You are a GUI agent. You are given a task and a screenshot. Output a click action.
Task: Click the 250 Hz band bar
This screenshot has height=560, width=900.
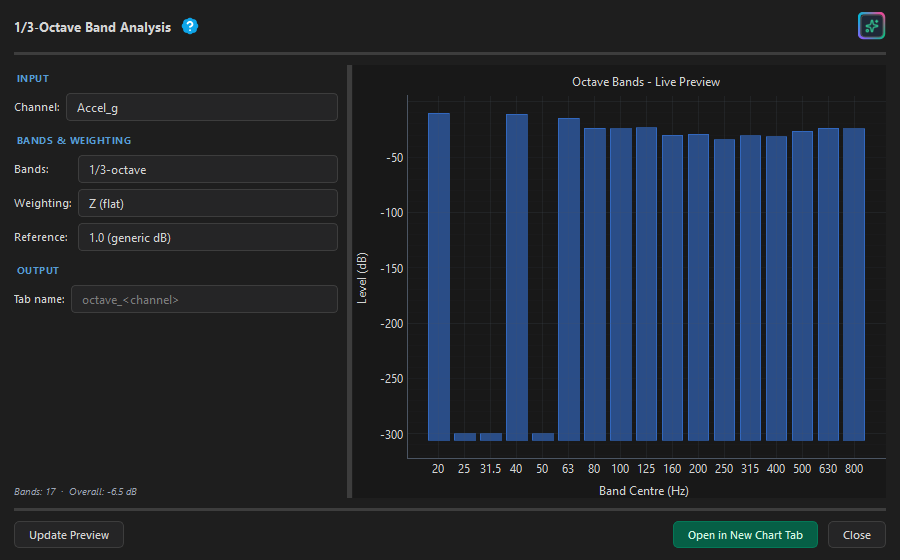click(x=724, y=290)
